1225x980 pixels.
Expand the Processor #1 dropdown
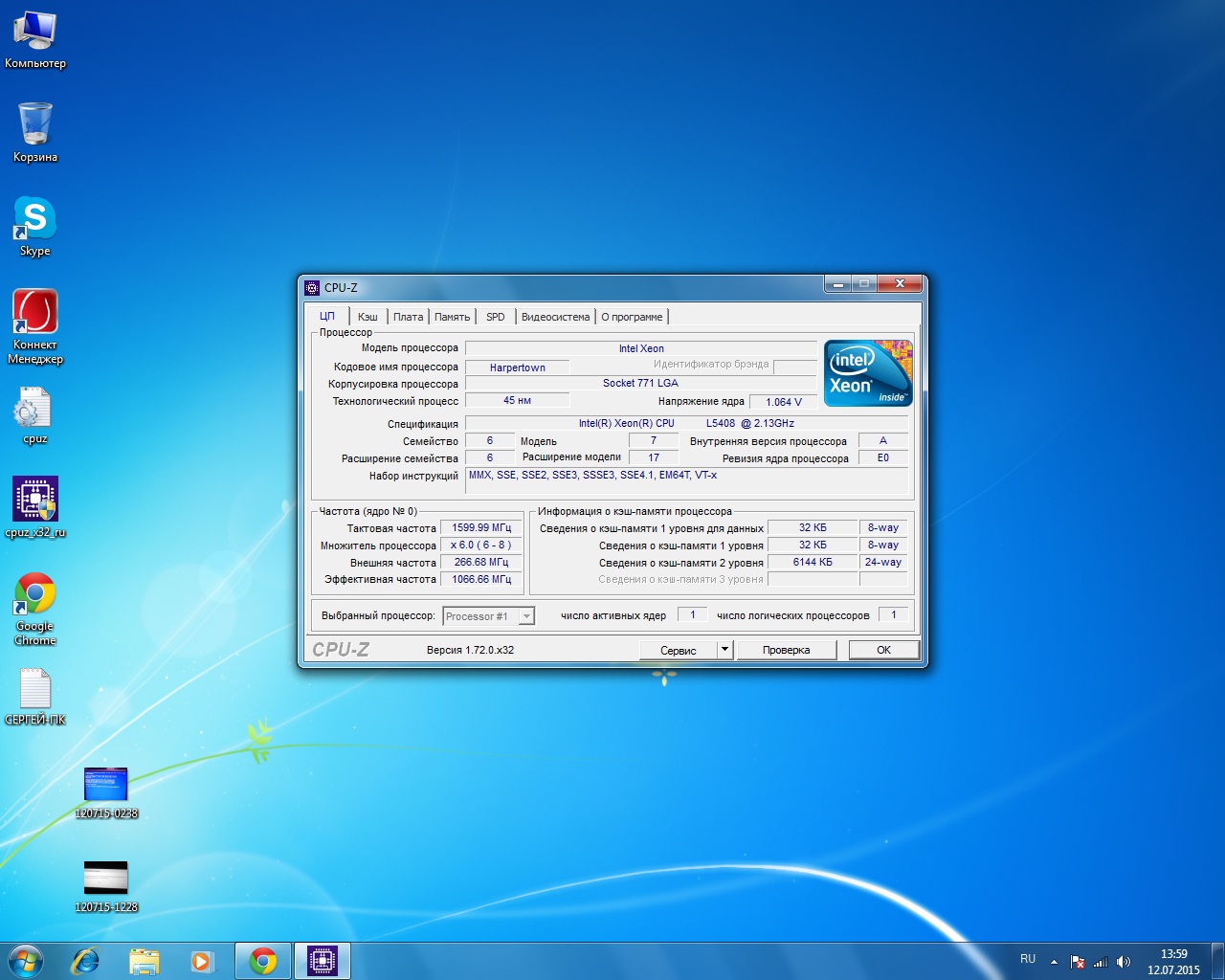(x=526, y=616)
